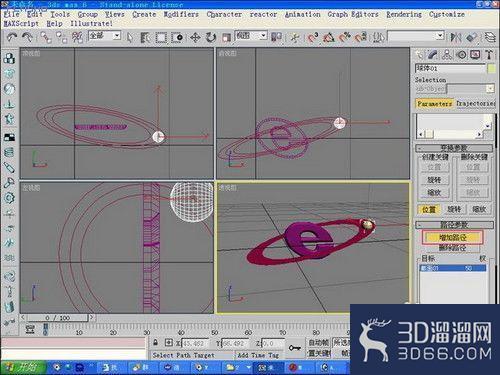Switch to the Modify command panel

point(433,54)
